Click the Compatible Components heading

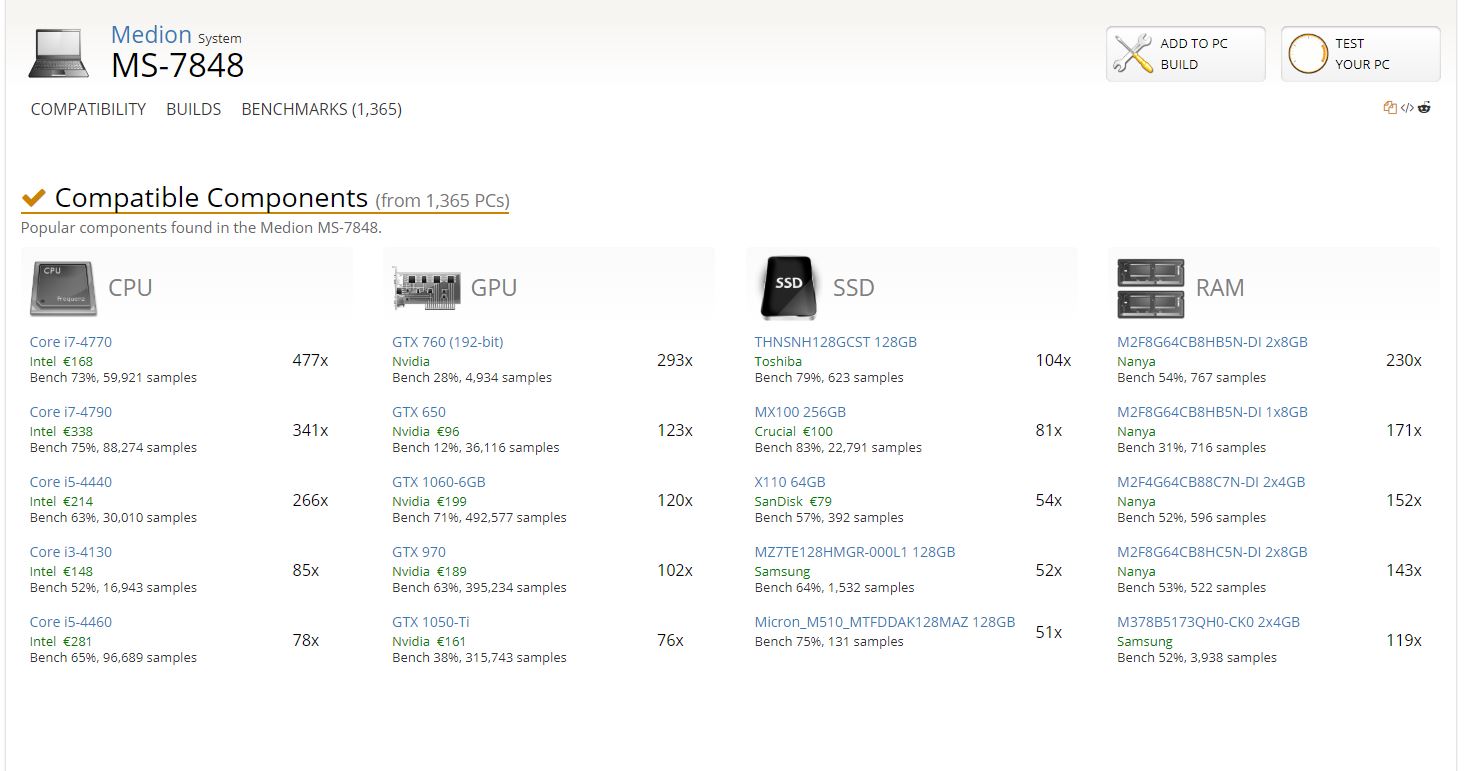pos(211,198)
